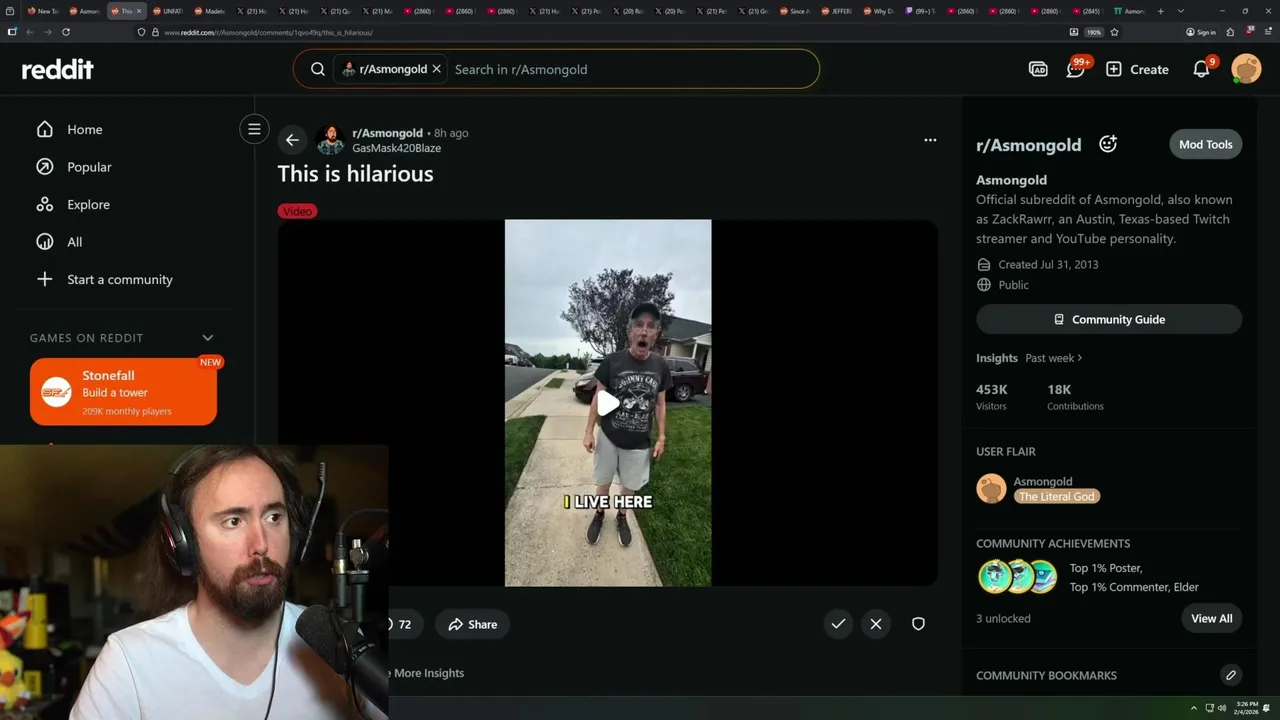Switch to the 'New Ta' tab

[43, 11]
